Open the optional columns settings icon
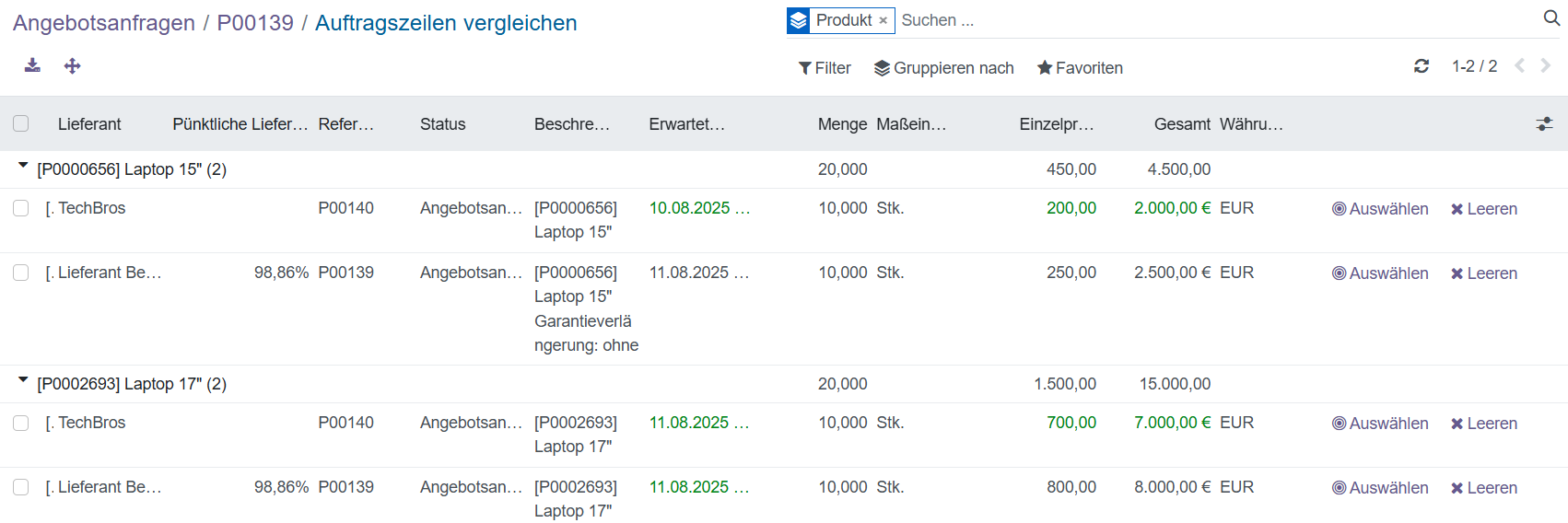Screen dimensions: 1568x523 1544,123
